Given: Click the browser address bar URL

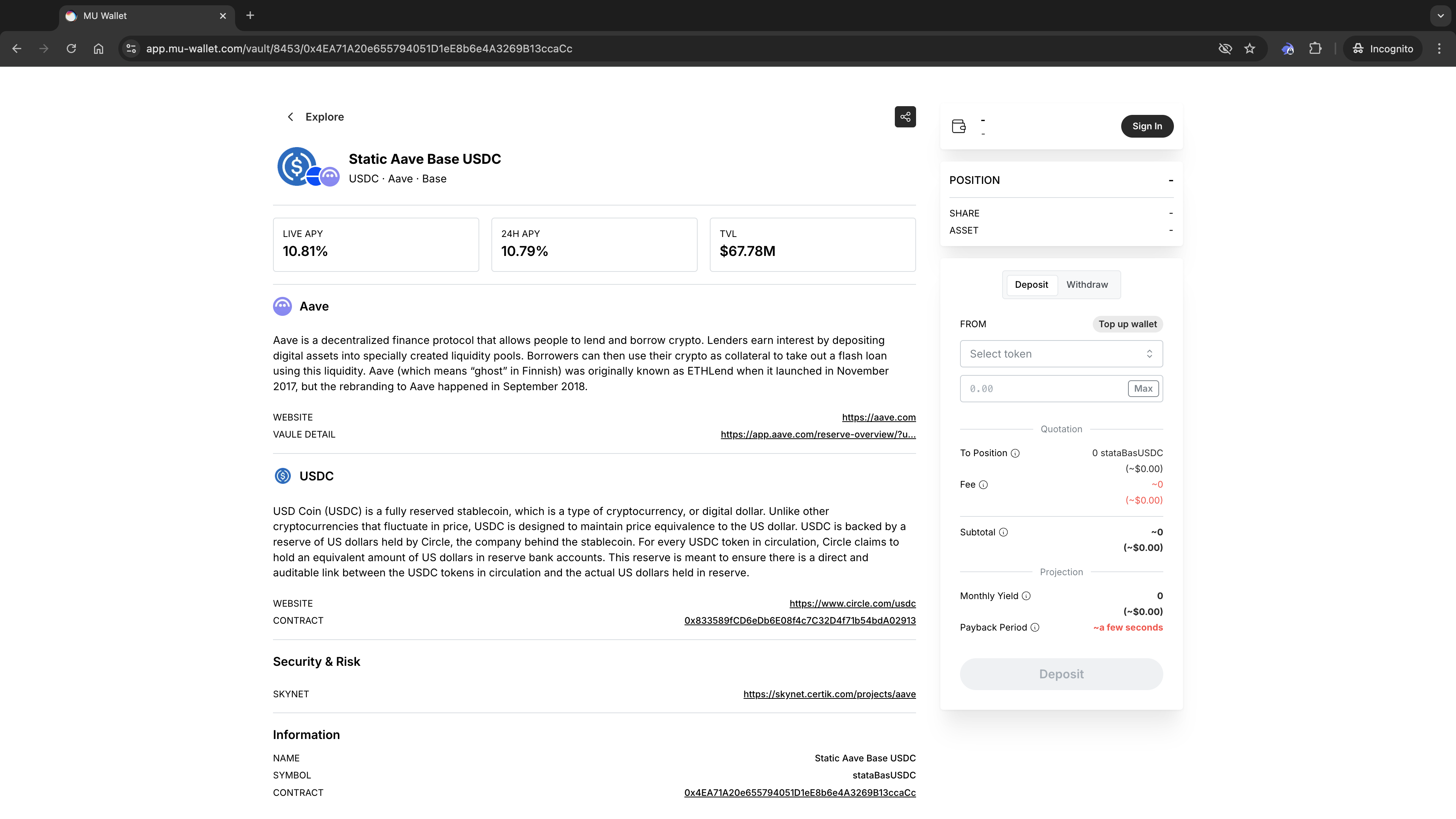Looking at the screenshot, I should point(359,49).
